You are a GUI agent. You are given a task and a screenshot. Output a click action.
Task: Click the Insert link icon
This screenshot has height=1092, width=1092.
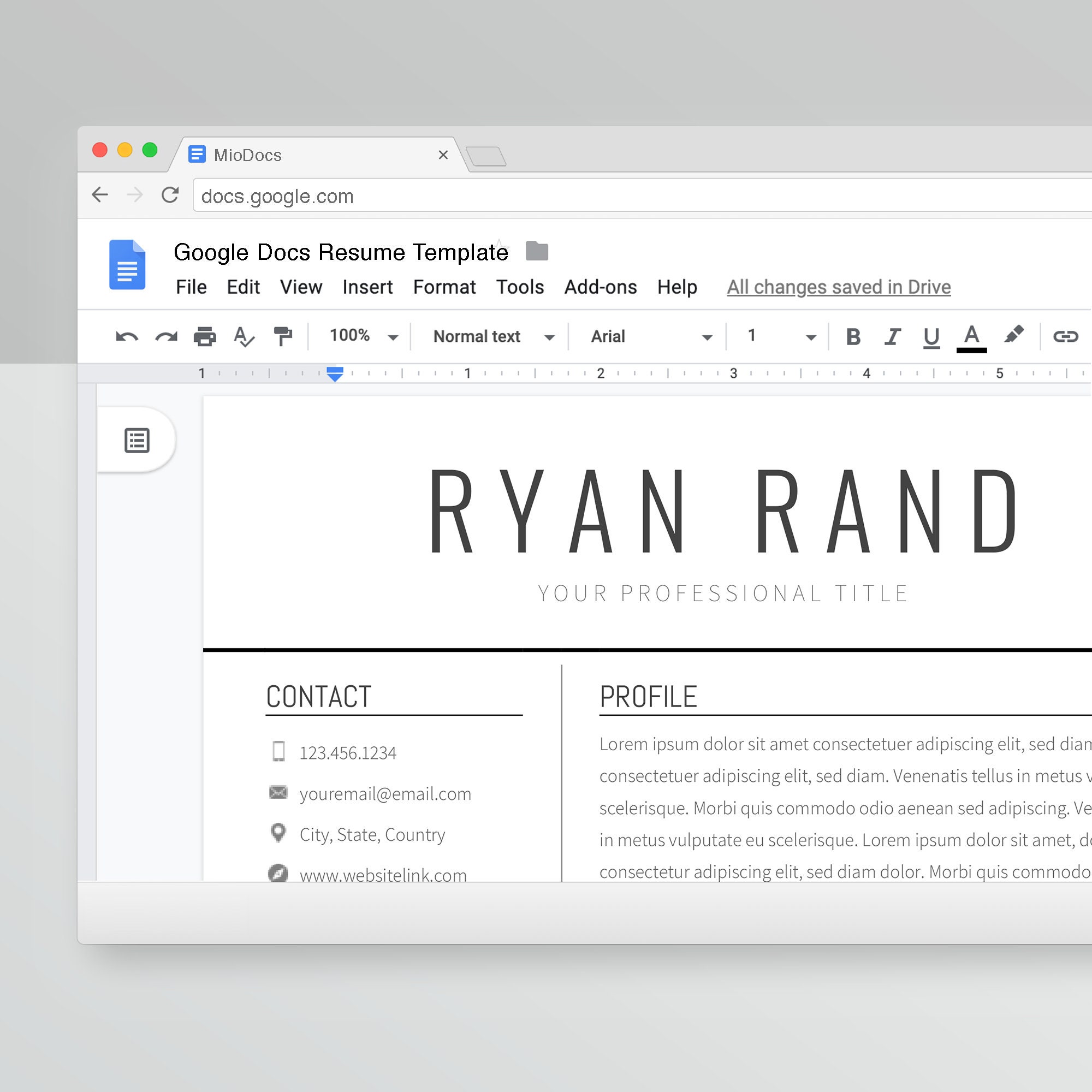coord(1067,336)
